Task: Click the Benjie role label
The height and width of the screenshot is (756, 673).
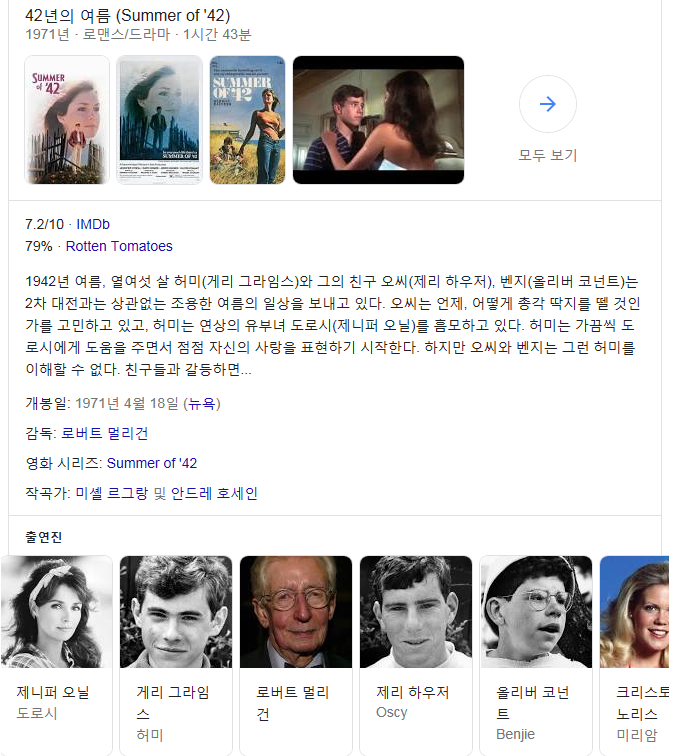Action: (x=515, y=734)
